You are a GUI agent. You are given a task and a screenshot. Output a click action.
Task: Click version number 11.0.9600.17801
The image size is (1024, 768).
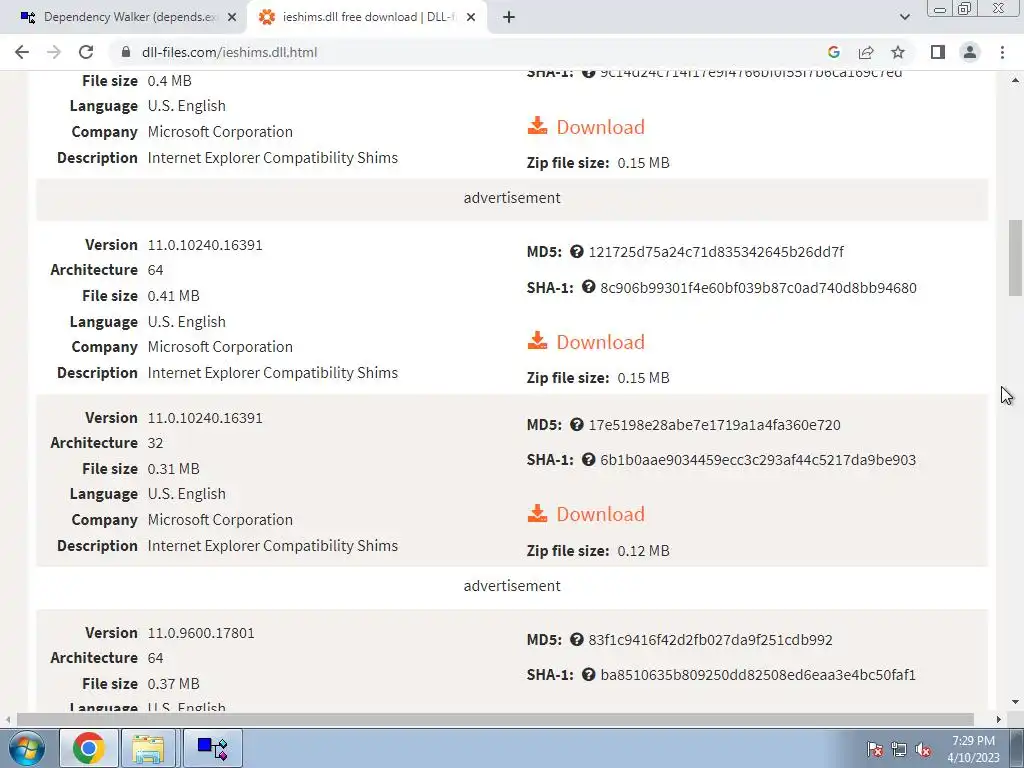201,633
